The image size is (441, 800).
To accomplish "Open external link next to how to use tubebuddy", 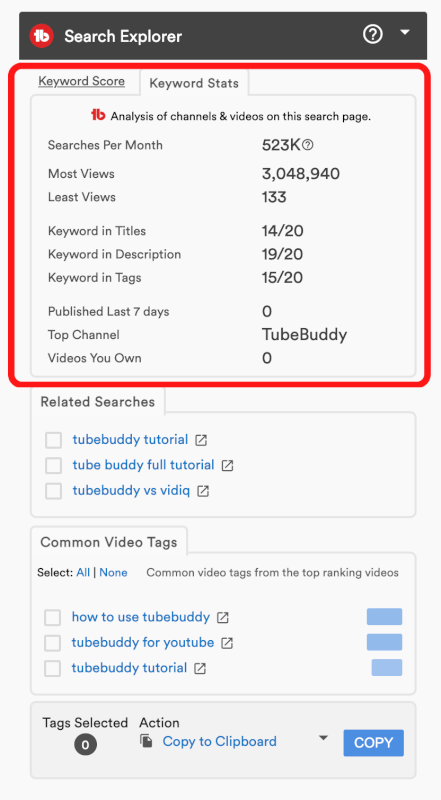I will 223,617.
